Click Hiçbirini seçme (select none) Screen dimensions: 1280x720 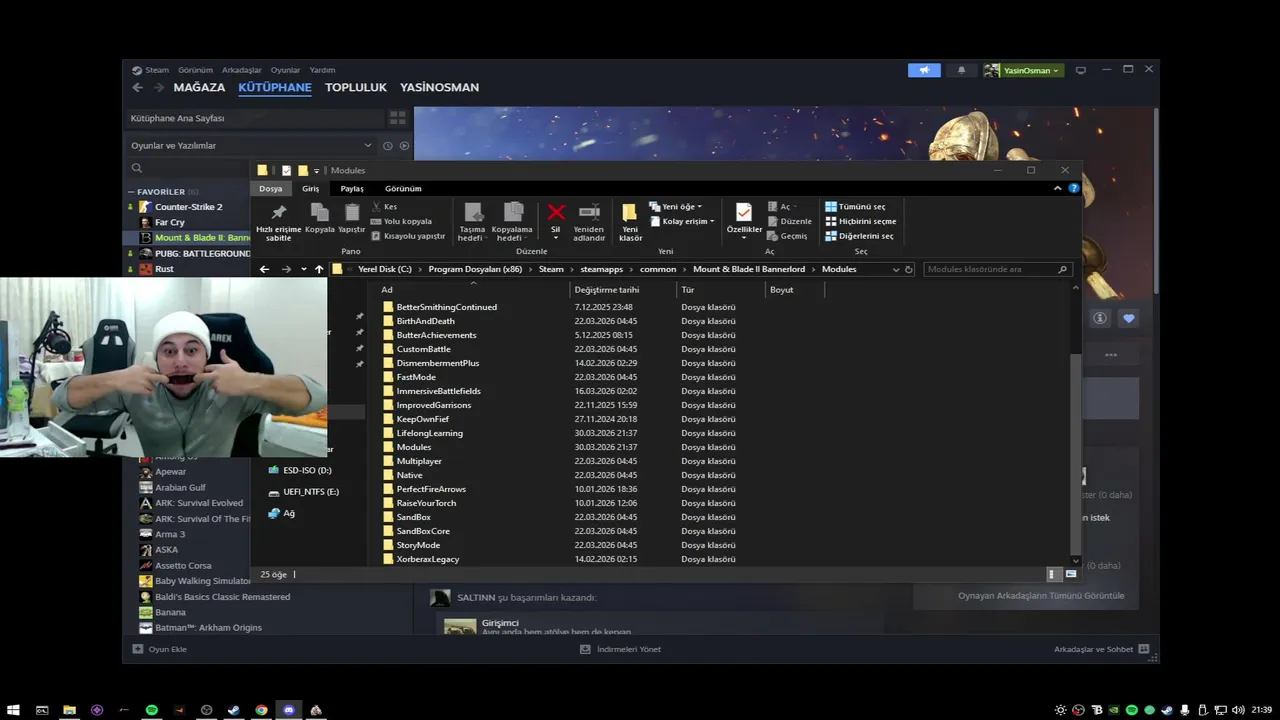(x=860, y=221)
